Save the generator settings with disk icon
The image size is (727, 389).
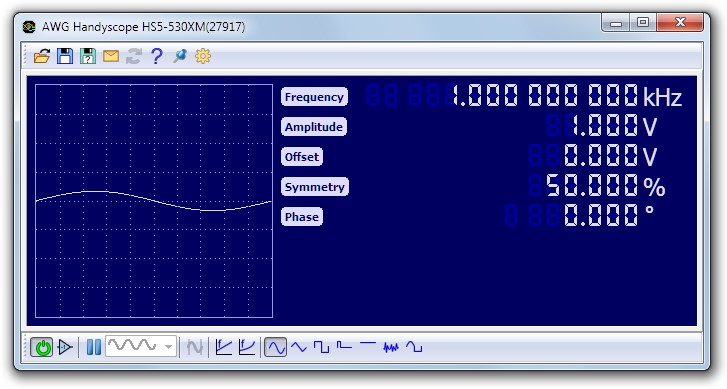pyautogui.click(x=65, y=56)
